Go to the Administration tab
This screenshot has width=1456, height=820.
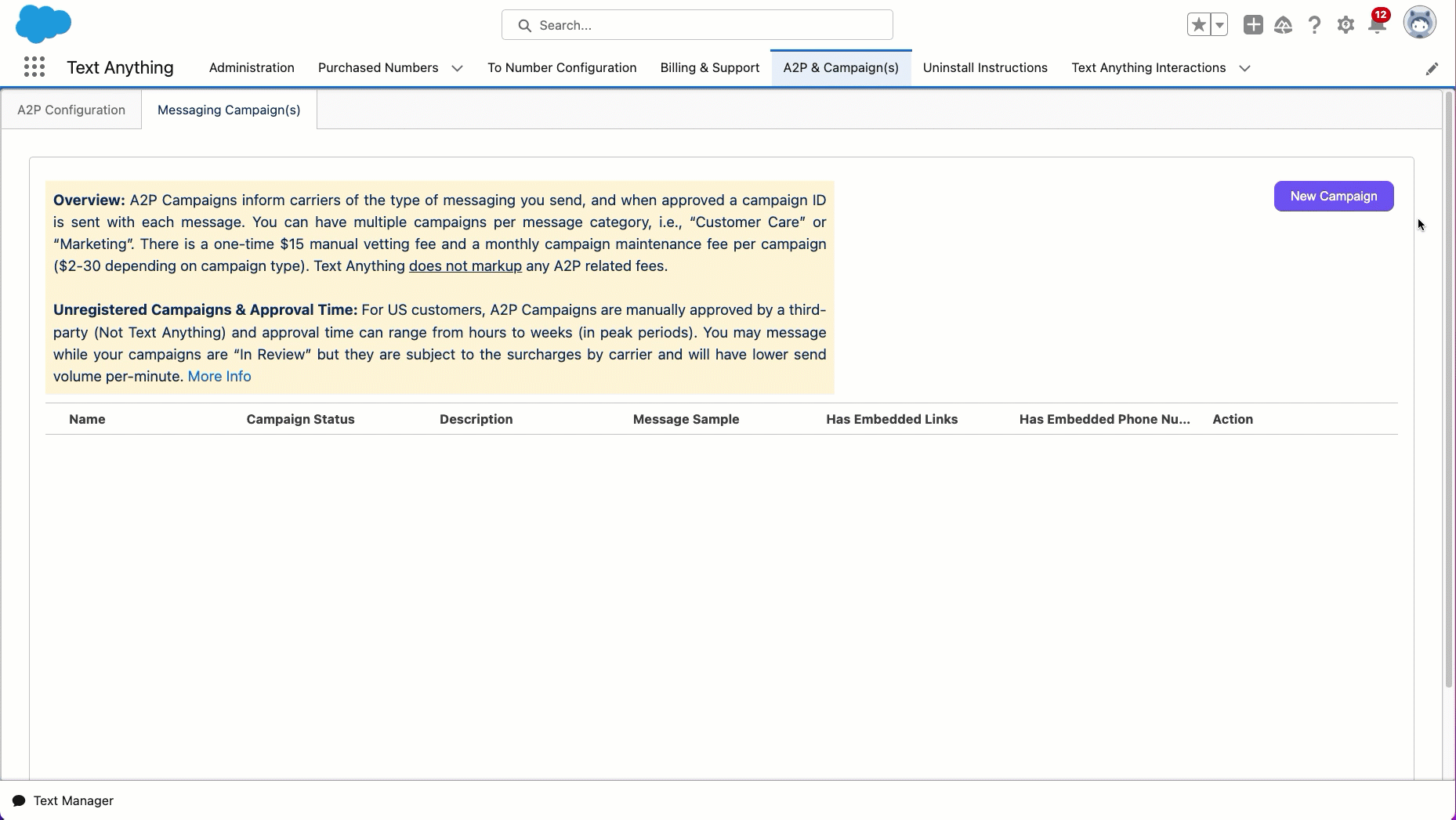coord(252,67)
